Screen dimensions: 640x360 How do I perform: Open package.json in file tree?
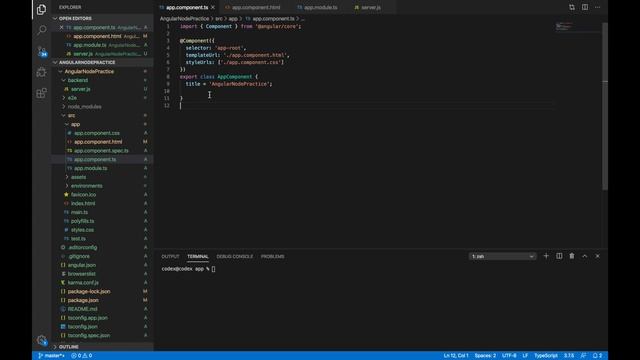(x=83, y=300)
